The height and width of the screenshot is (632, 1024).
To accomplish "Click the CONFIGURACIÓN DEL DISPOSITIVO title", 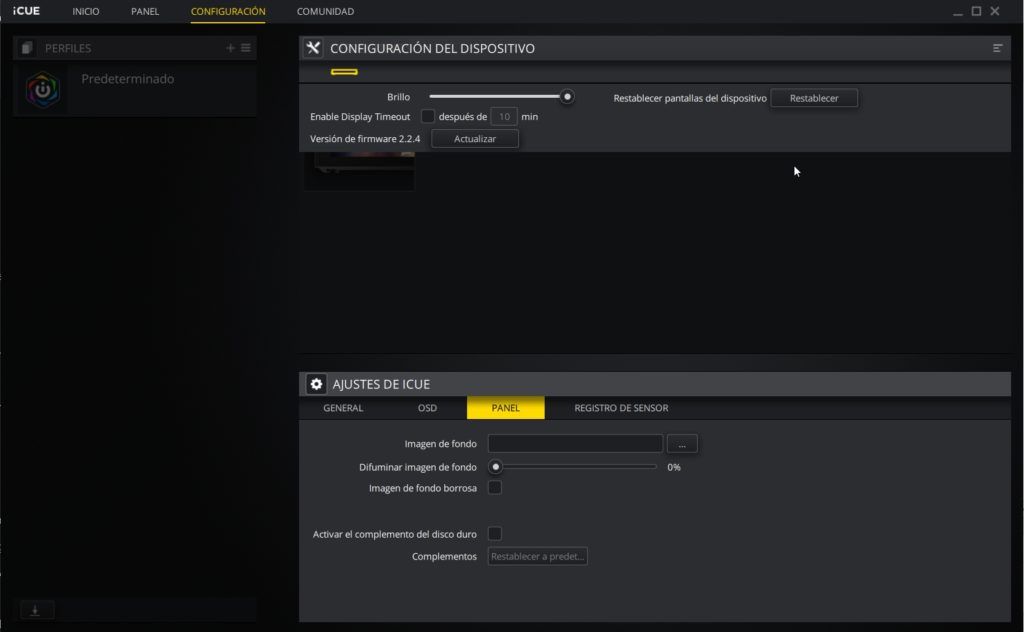I will pyautogui.click(x=432, y=48).
